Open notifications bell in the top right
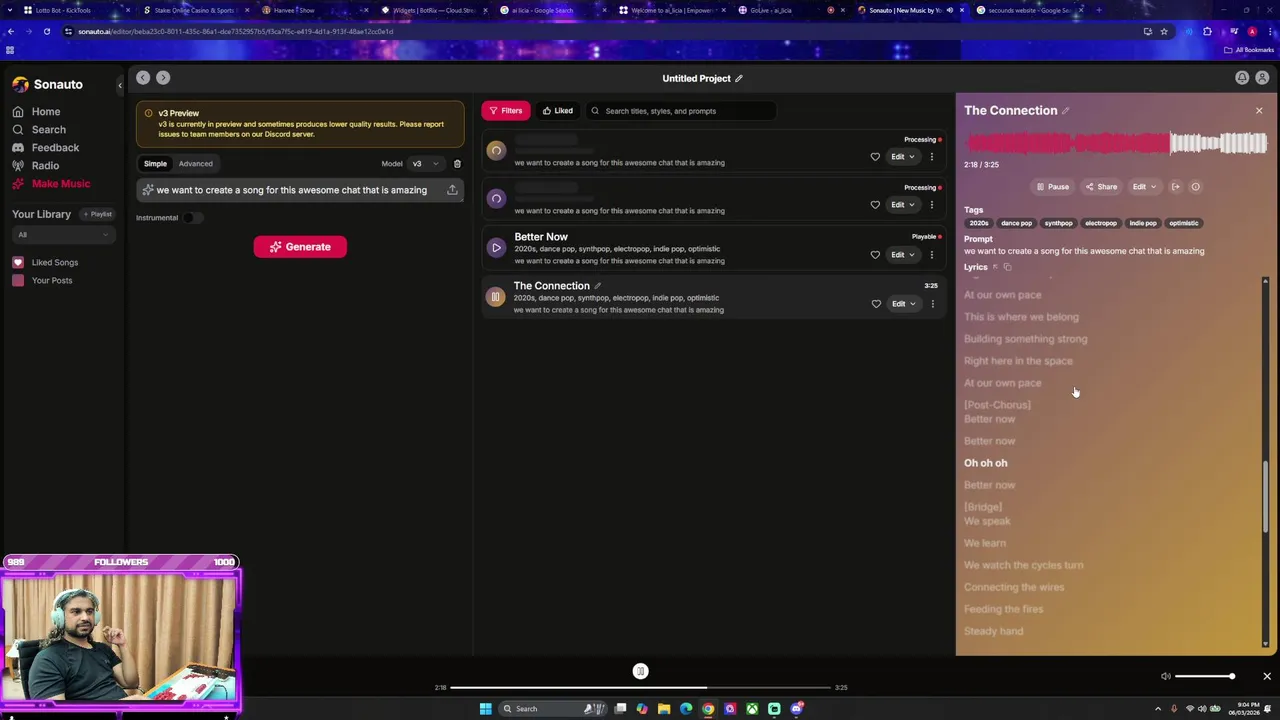The height and width of the screenshot is (720, 1280). pos(1242,78)
